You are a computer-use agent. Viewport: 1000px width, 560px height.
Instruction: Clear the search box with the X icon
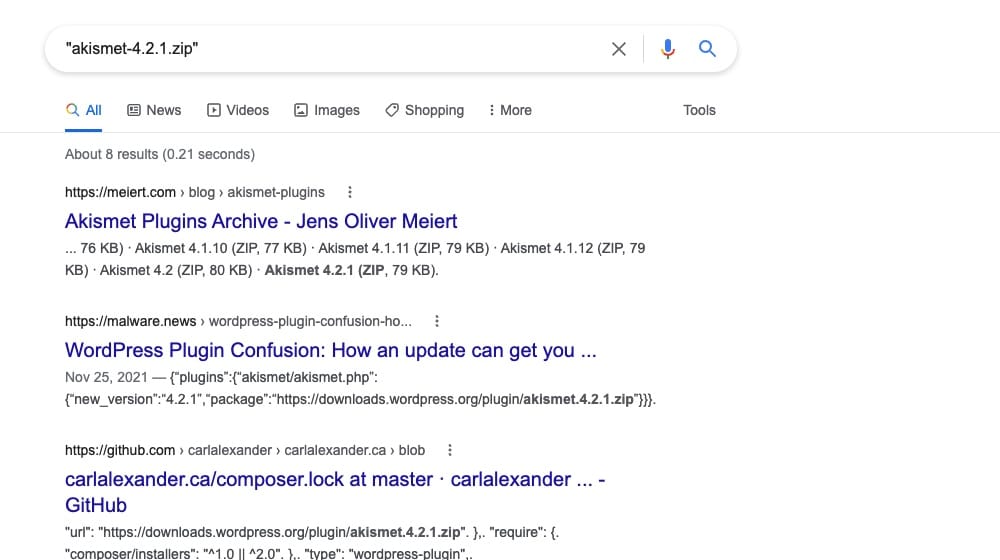619,49
